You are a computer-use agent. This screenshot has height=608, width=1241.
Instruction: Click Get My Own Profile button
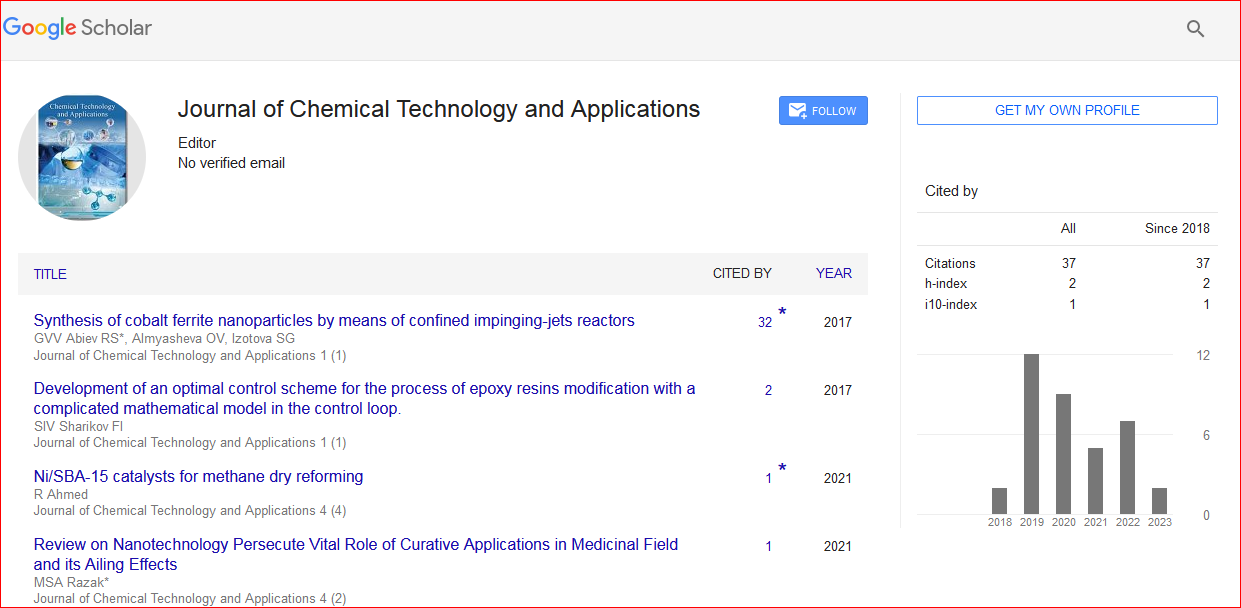[x=1066, y=111]
